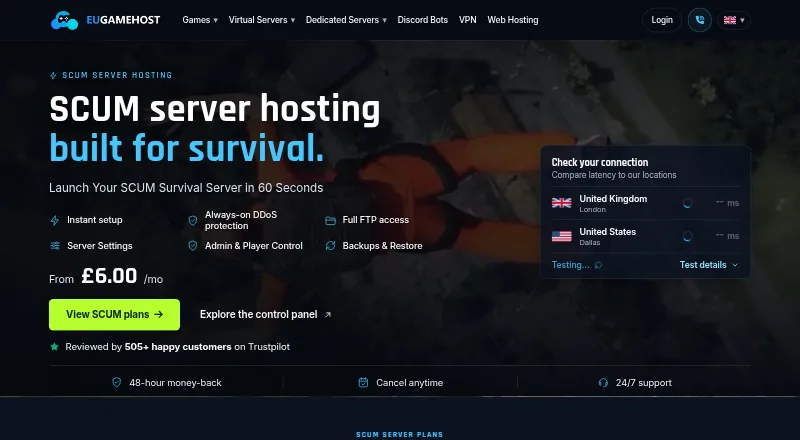The height and width of the screenshot is (440, 800).
Task: Open the language selector dropdown arrow
Action: coord(742,20)
